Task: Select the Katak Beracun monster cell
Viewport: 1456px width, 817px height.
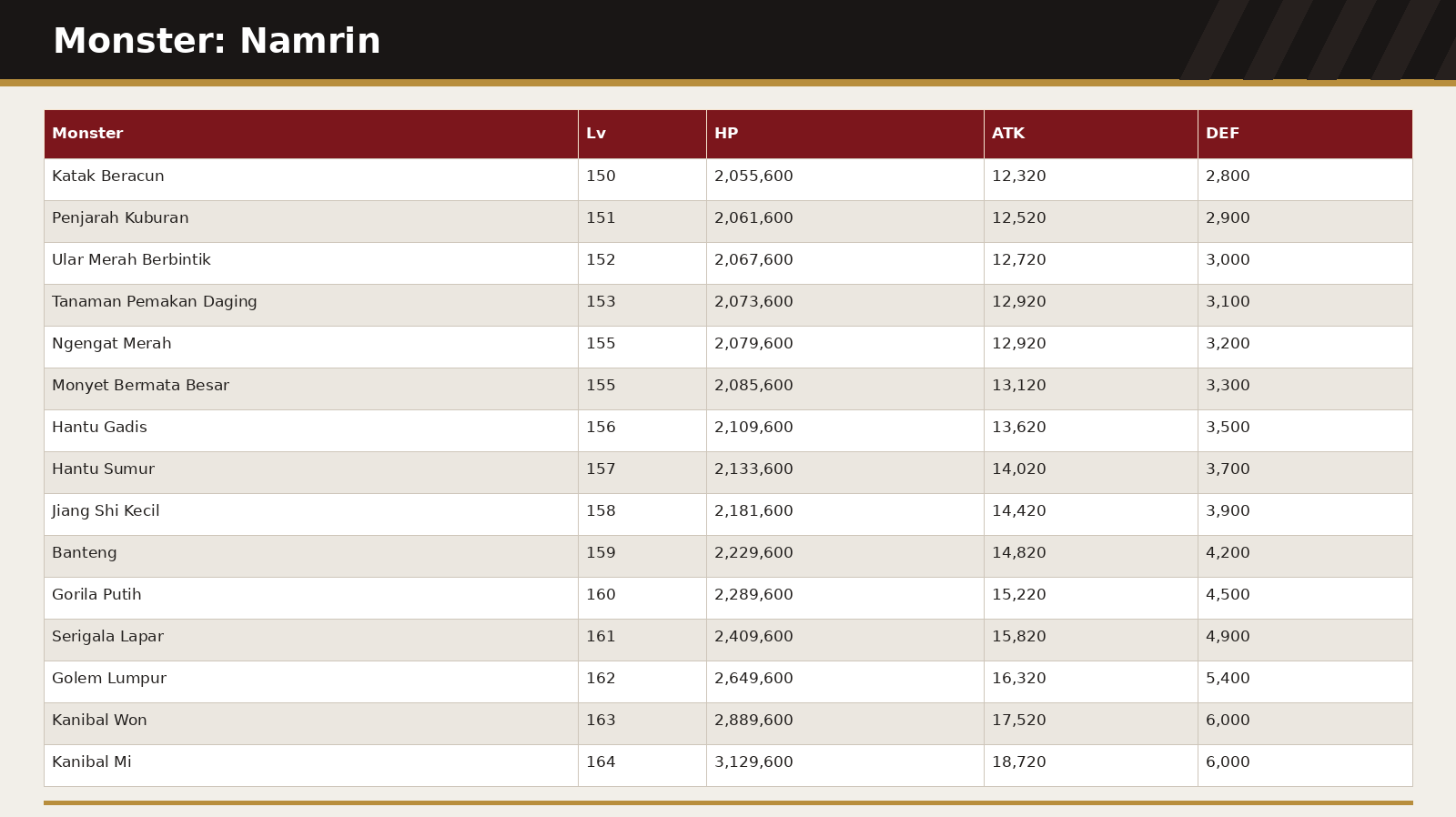Action: [x=311, y=179]
